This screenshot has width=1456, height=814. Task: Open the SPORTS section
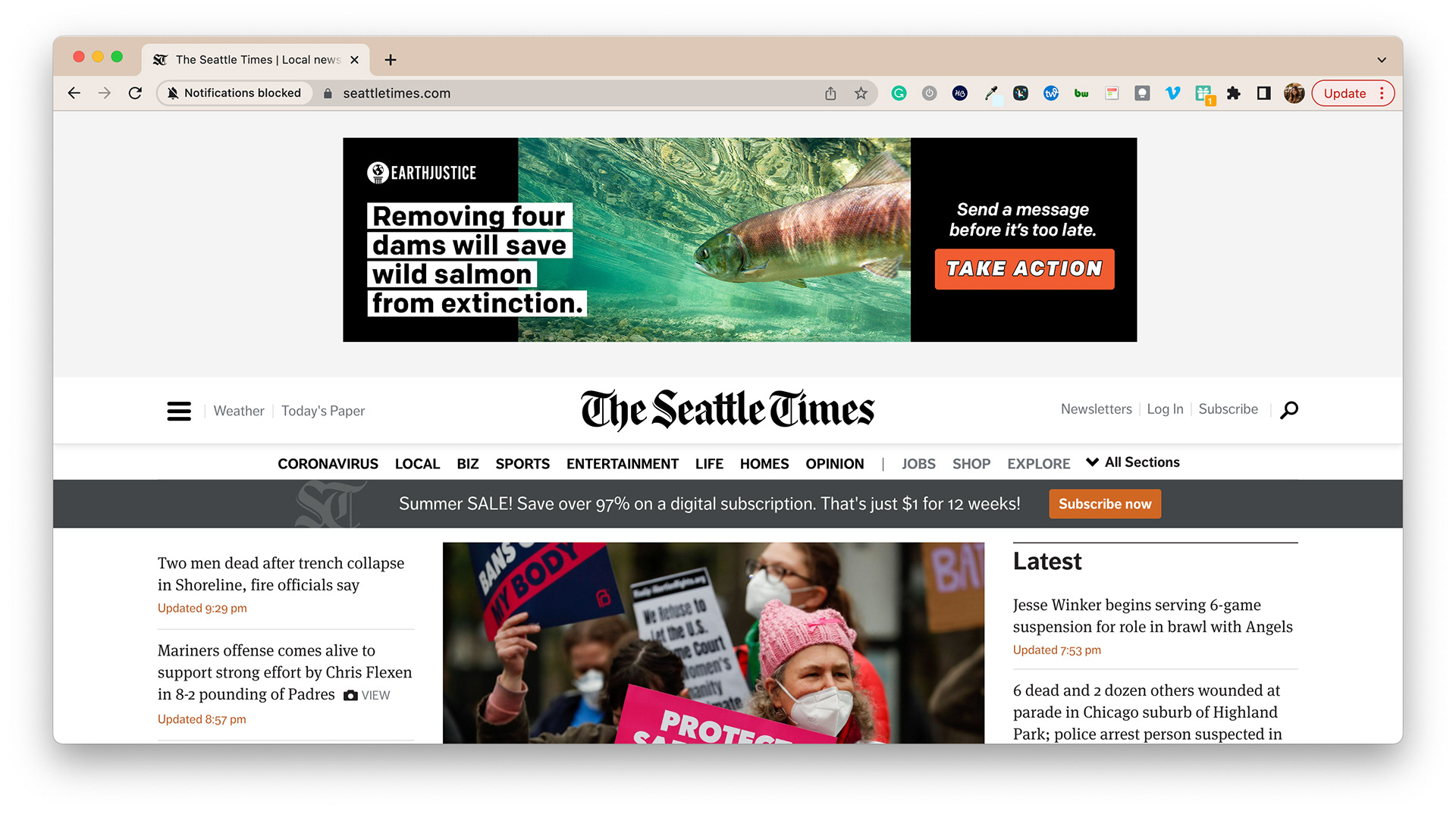point(522,464)
